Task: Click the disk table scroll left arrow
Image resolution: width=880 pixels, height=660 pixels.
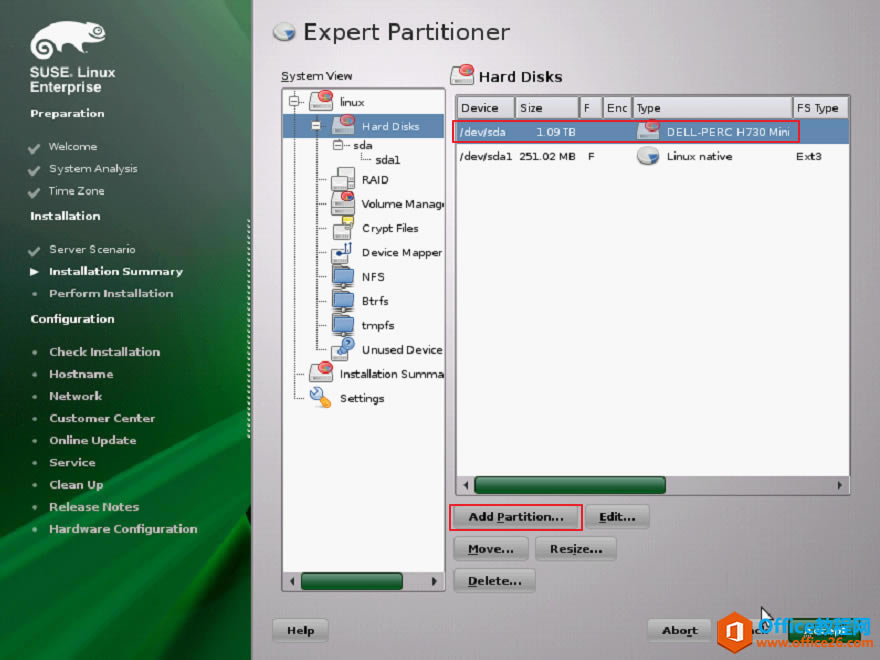Action: point(465,485)
